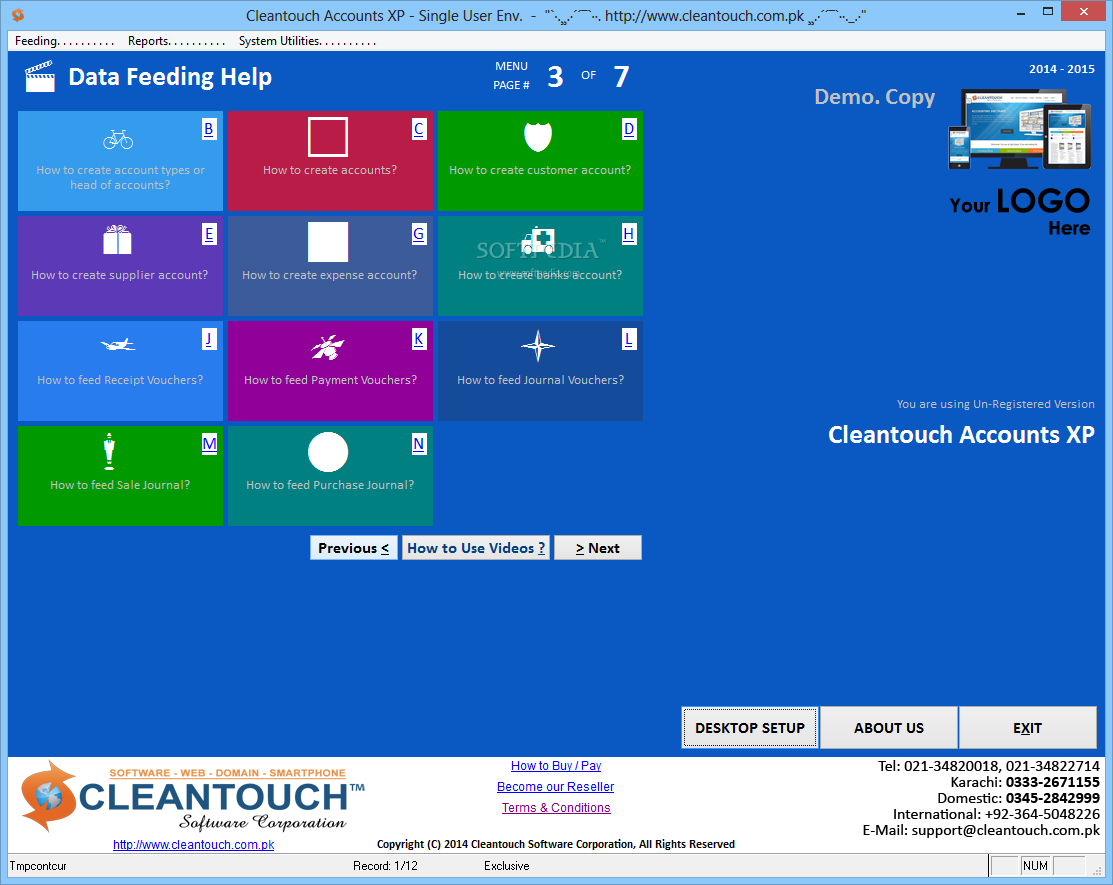The height and width of the screenshot is (885, 1113).
Task: Select shortcut letter H on banks account tile
Action: coord(629,234)
